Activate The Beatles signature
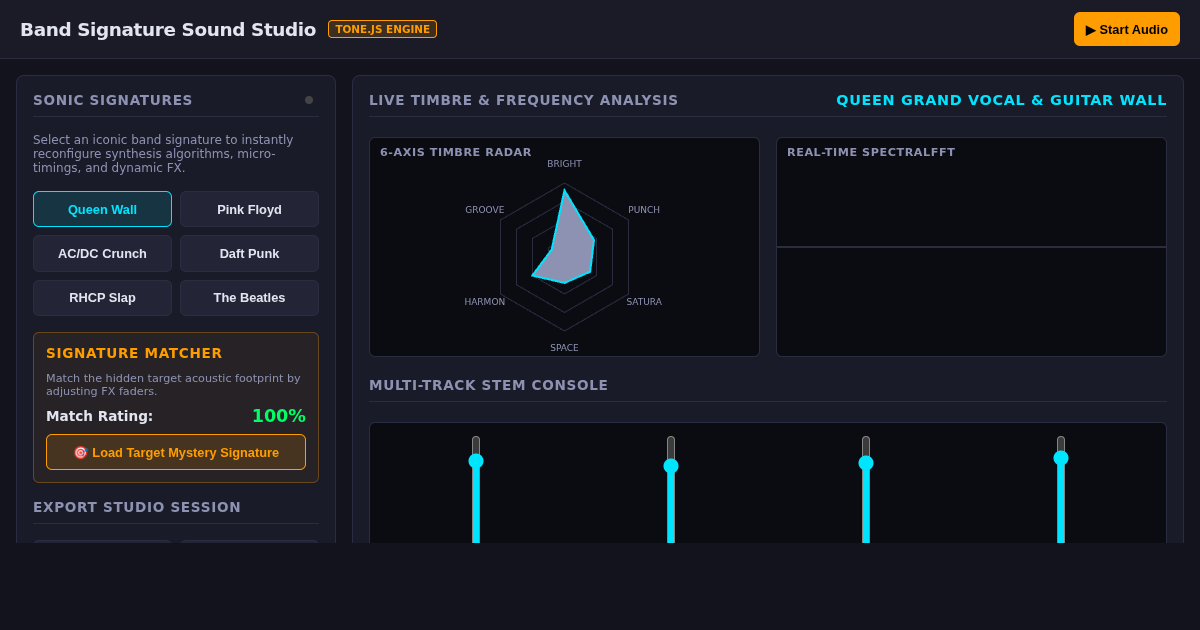Image resolution: width=1200 pixels, height=630 pixels. click(249, 297)
